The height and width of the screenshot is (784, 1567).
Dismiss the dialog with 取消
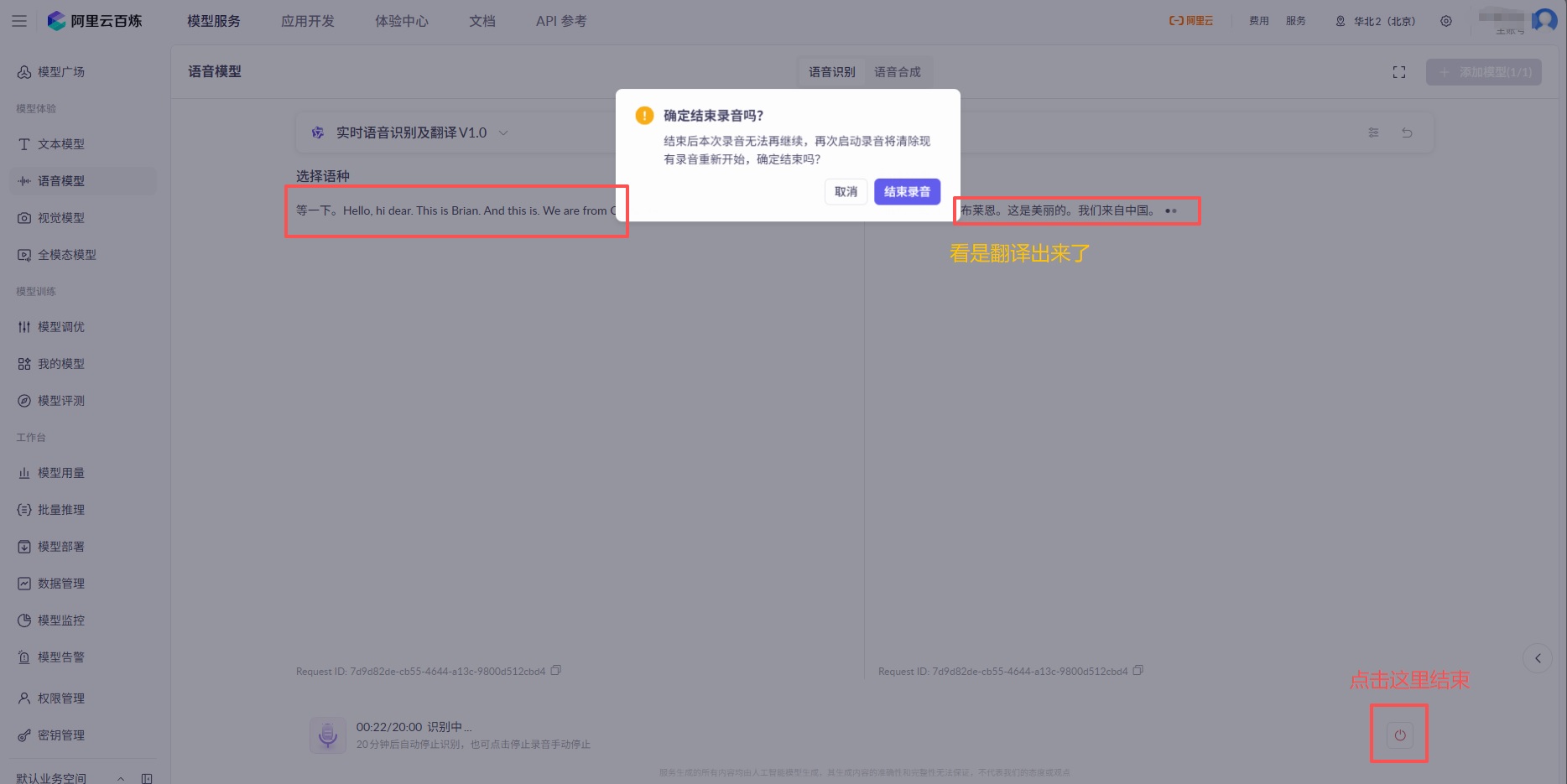coord(846,191)
